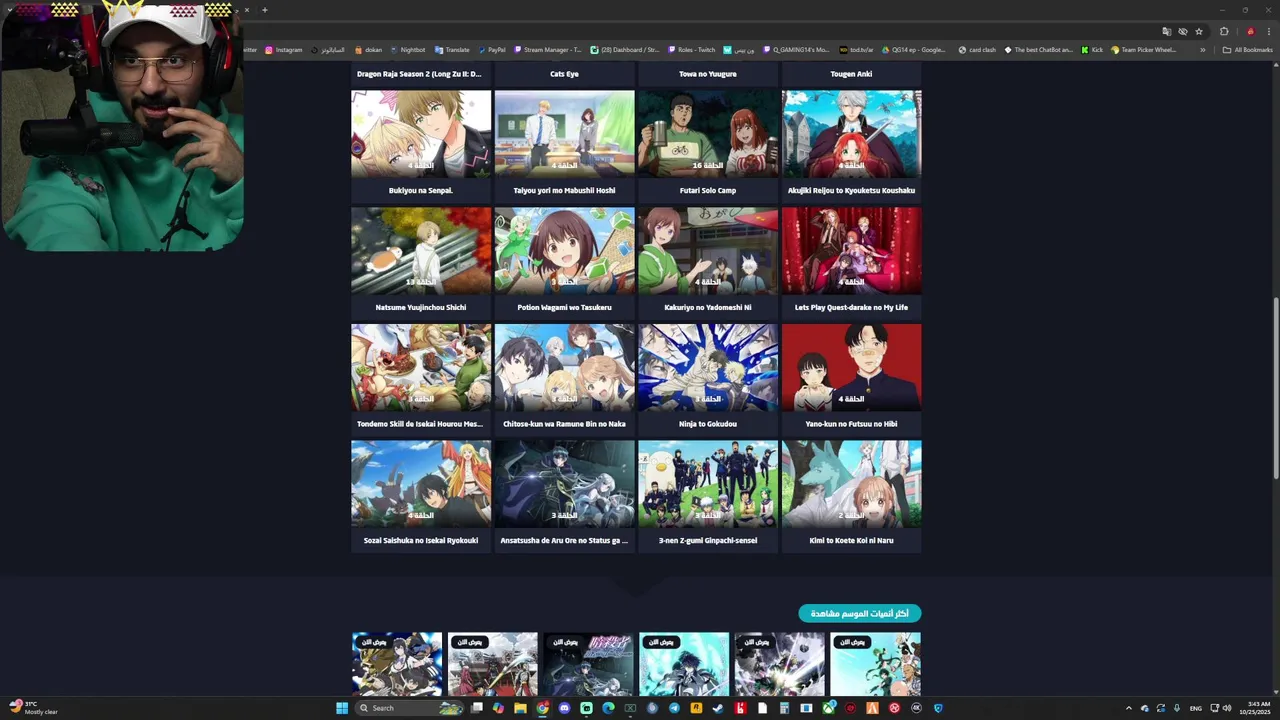The height and width of the screenshot is (720, 1280).
Task: Open The best ChatBot bookmark
Action: (1038, 49)
